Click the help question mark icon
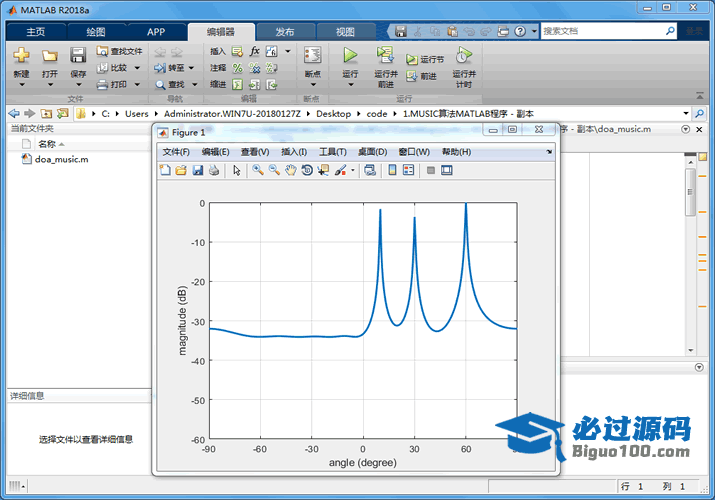The height and width of the screenshot is (500, 715). pos(520,31)
